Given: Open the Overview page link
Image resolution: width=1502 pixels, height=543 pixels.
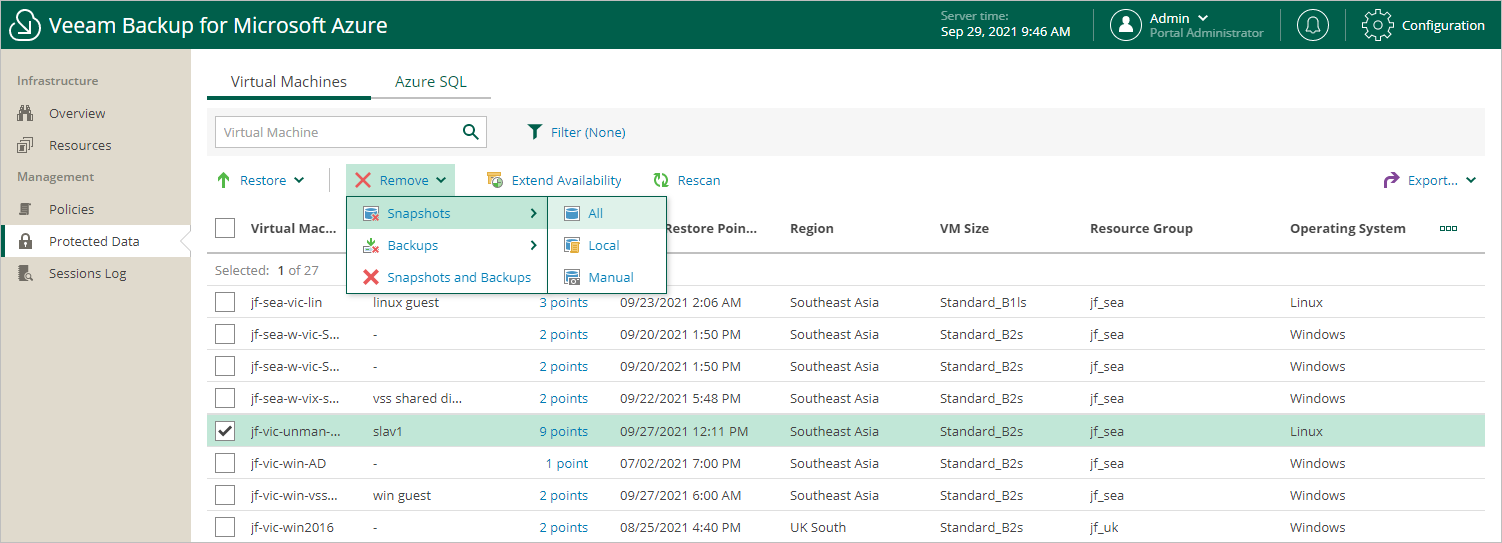Looking at the screenshot, I should pos(77,114).
